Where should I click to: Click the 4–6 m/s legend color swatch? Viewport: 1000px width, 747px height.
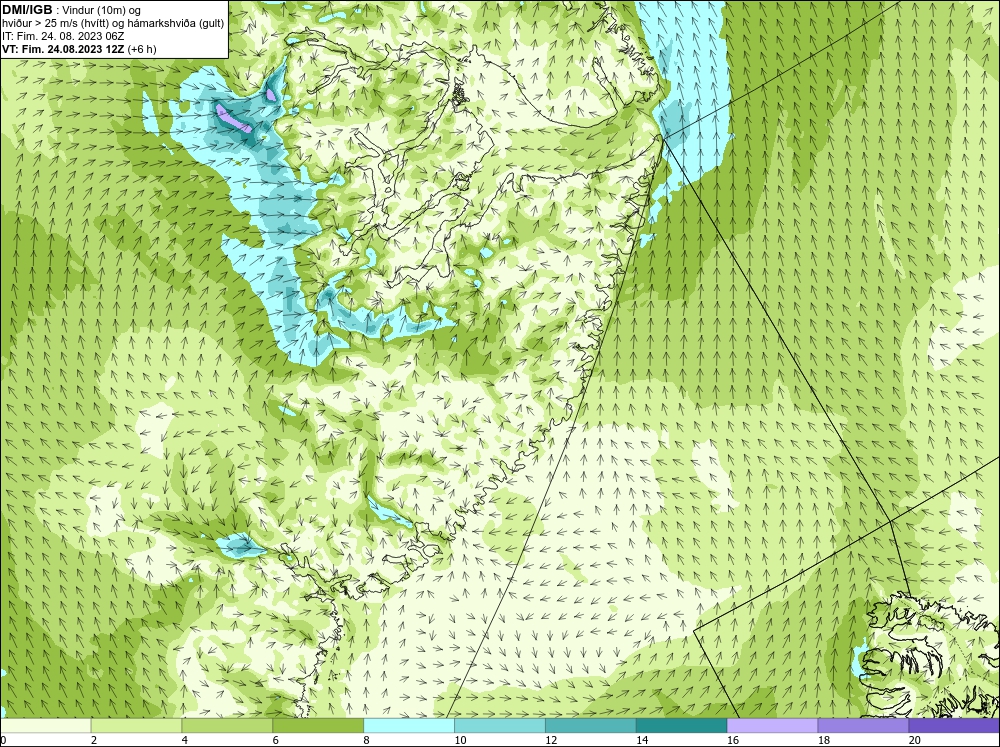coord(227,726)
